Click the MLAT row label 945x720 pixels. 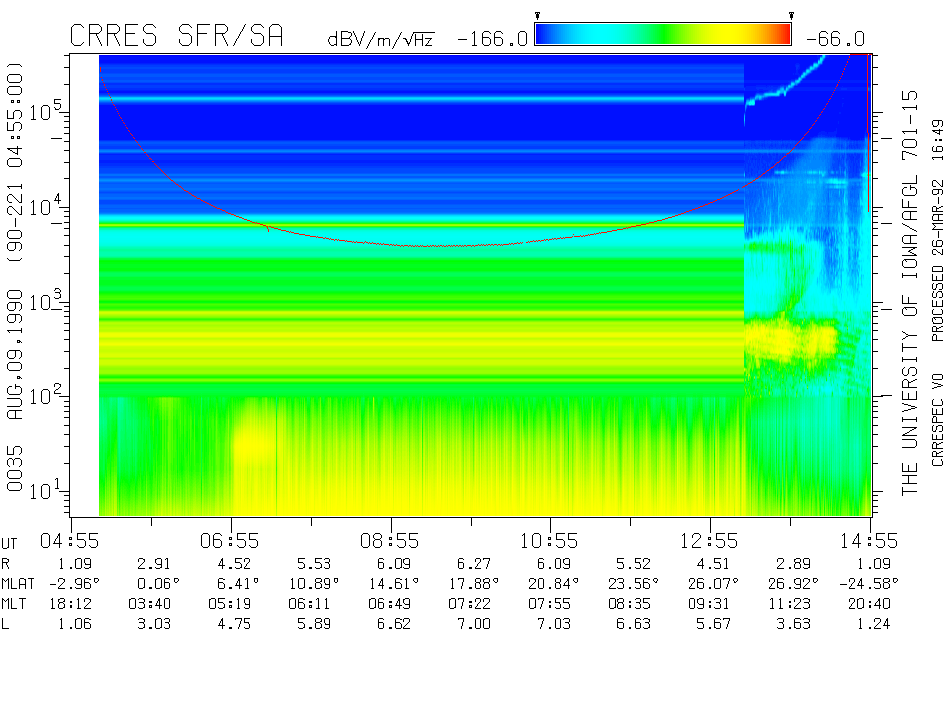tap(18, 583)
